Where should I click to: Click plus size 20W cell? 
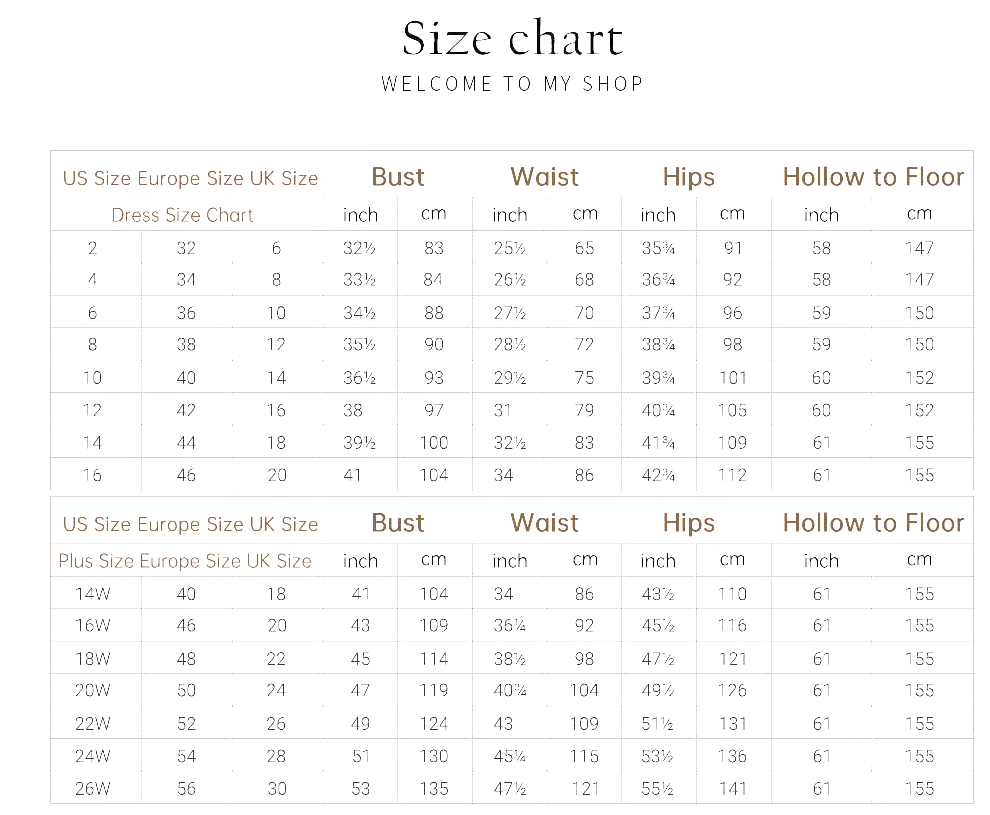[x=92, y=691]
